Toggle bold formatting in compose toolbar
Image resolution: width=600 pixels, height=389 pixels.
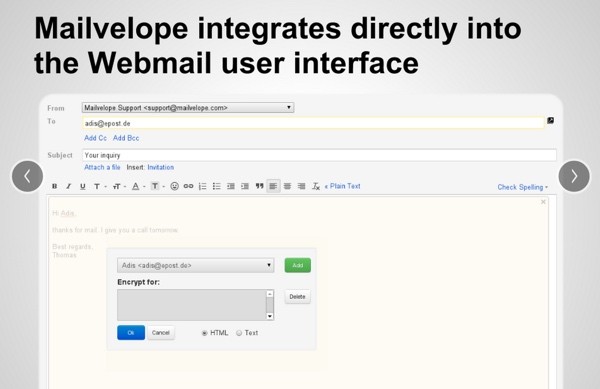(54, 186)
